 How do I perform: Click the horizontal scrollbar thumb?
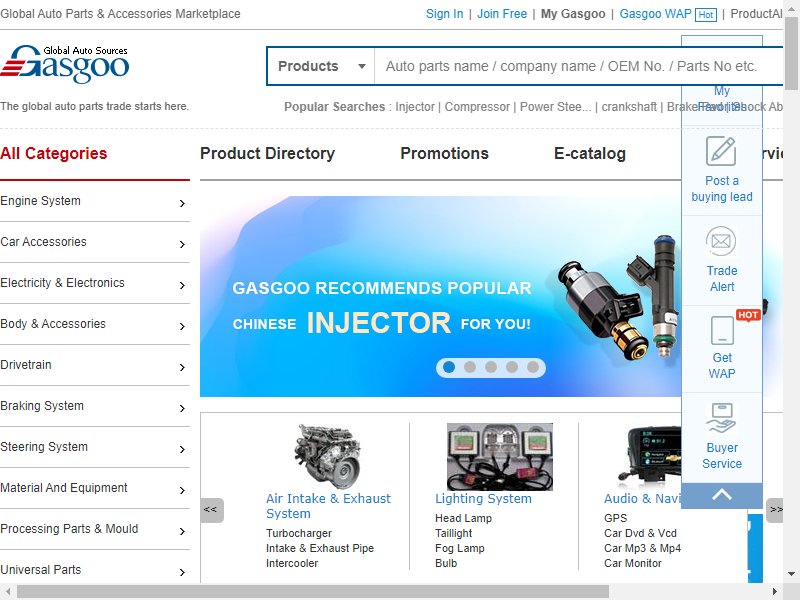pos(313,592)
